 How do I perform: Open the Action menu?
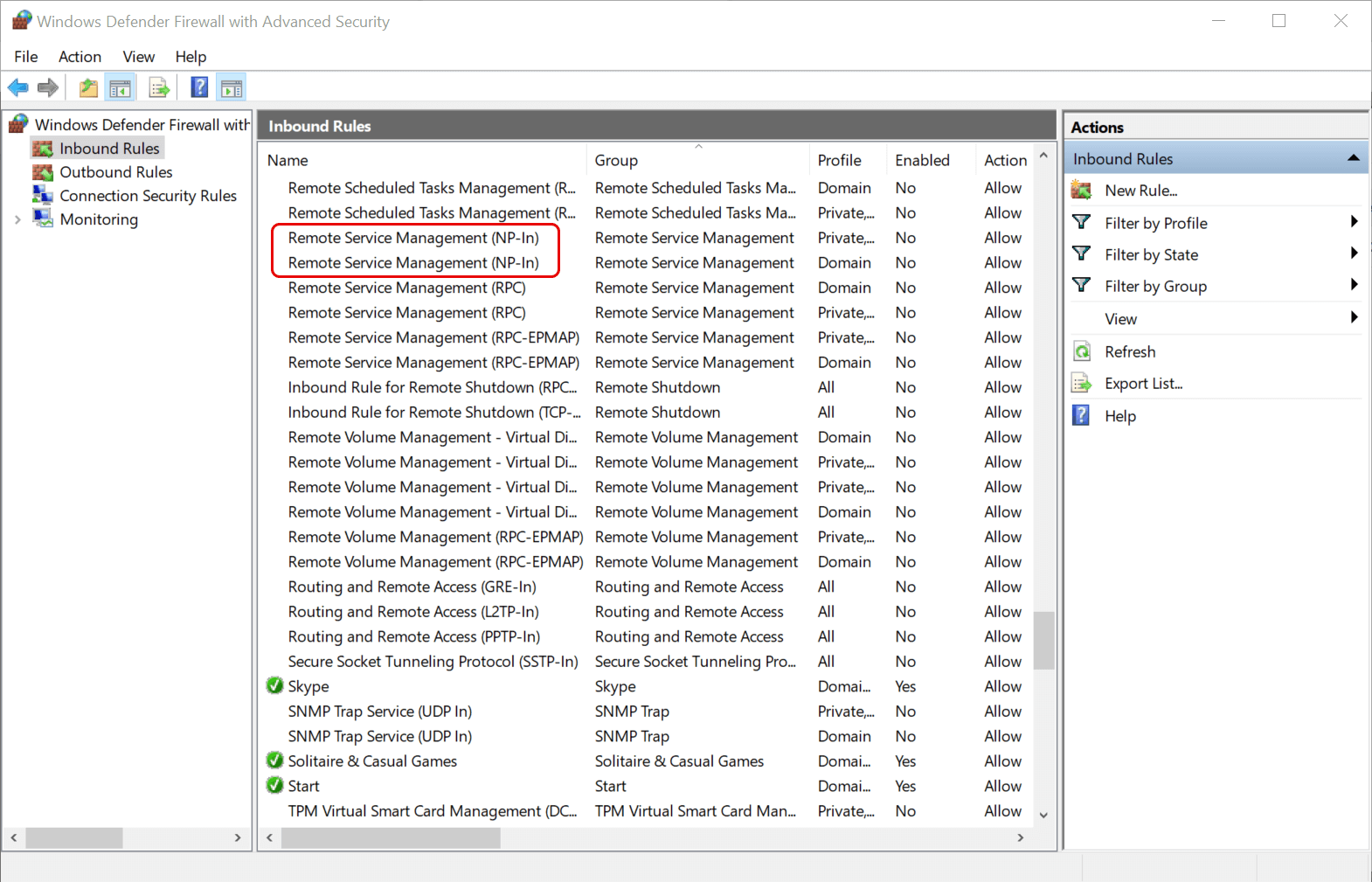click(x=80, y=57)
